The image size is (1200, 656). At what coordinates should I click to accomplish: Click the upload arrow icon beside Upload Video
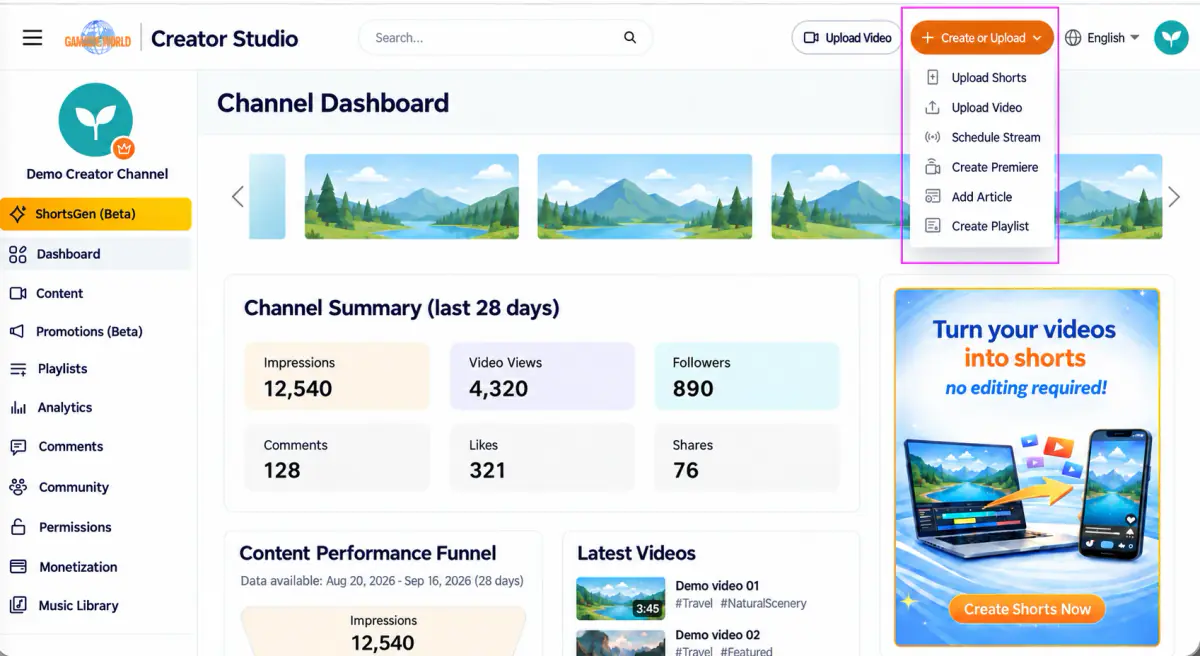tap(933, 108)
